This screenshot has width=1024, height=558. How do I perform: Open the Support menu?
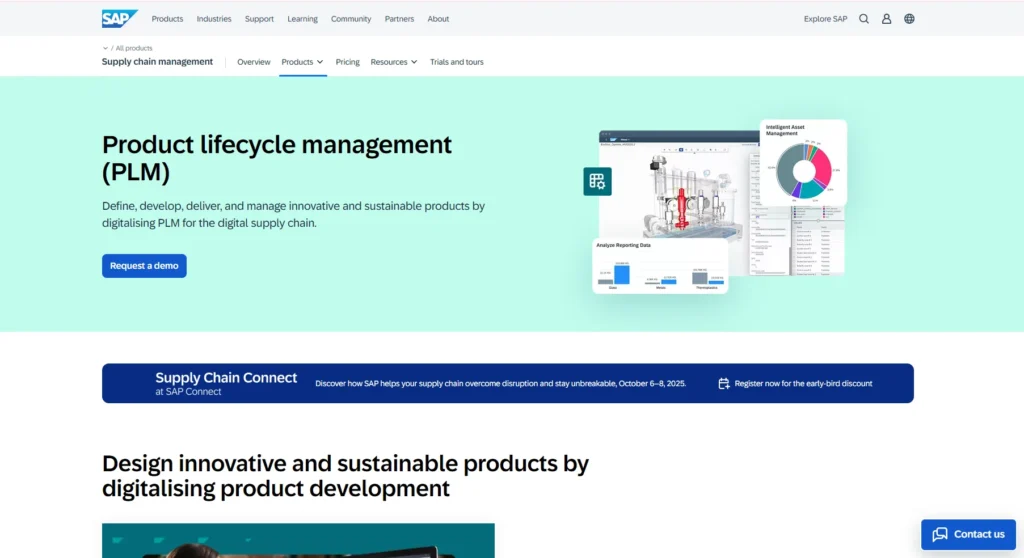tap(259, 19)
